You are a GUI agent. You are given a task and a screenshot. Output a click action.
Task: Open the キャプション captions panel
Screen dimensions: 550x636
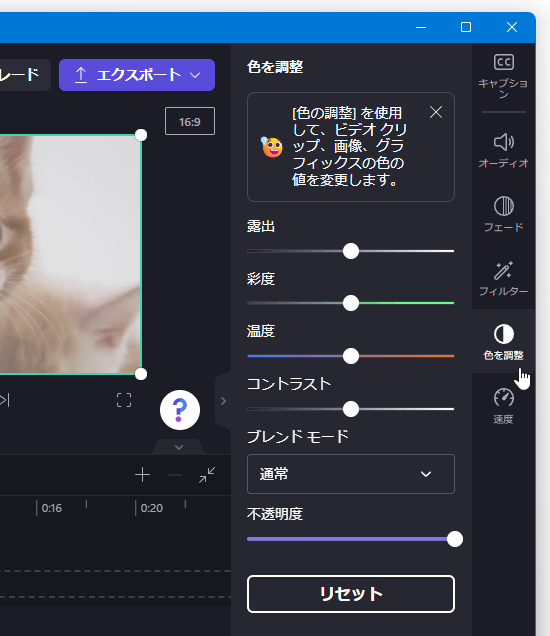tap(503, 76)
